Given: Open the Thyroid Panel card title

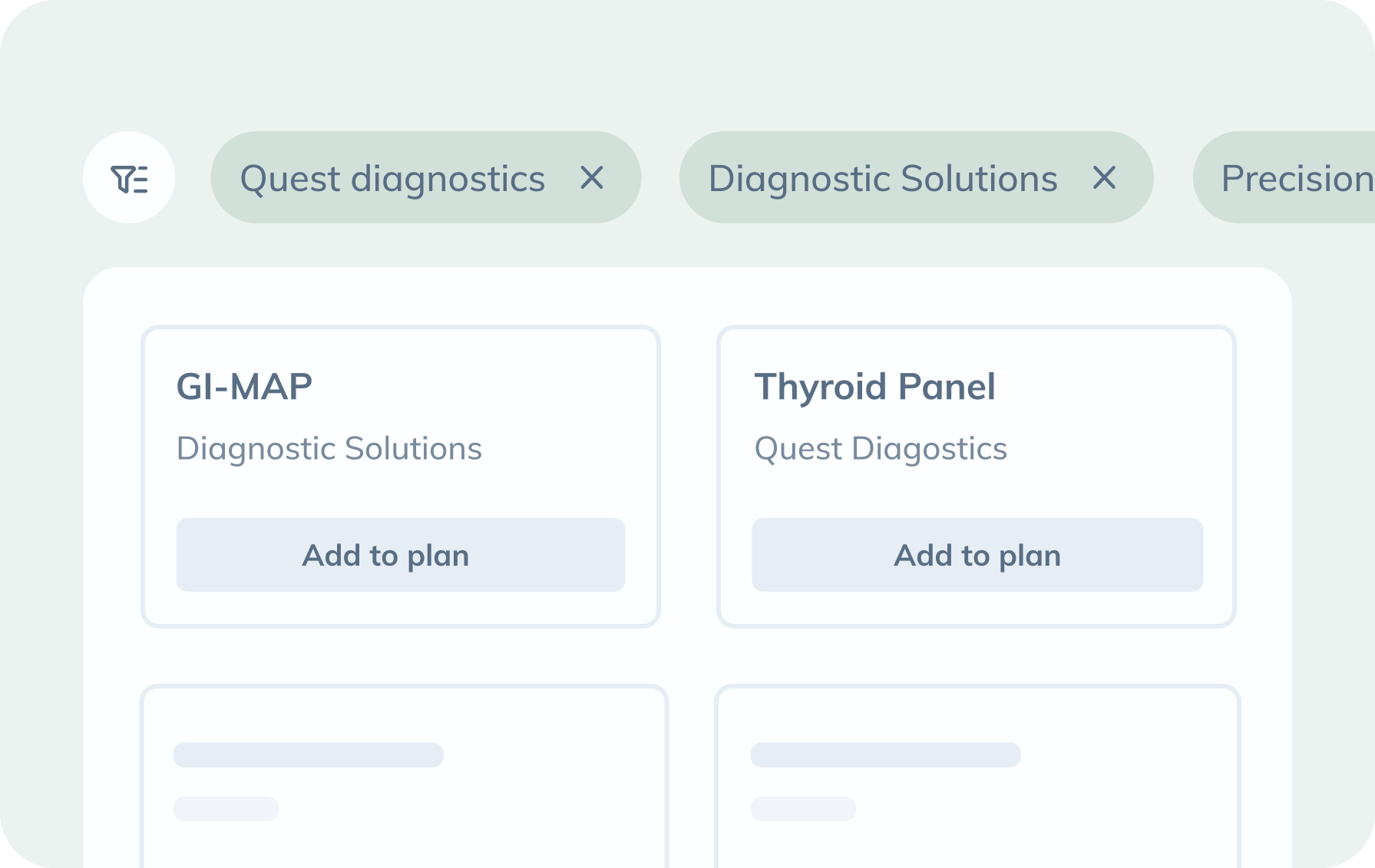Looking at the screenshot, I should click(874, 387).
